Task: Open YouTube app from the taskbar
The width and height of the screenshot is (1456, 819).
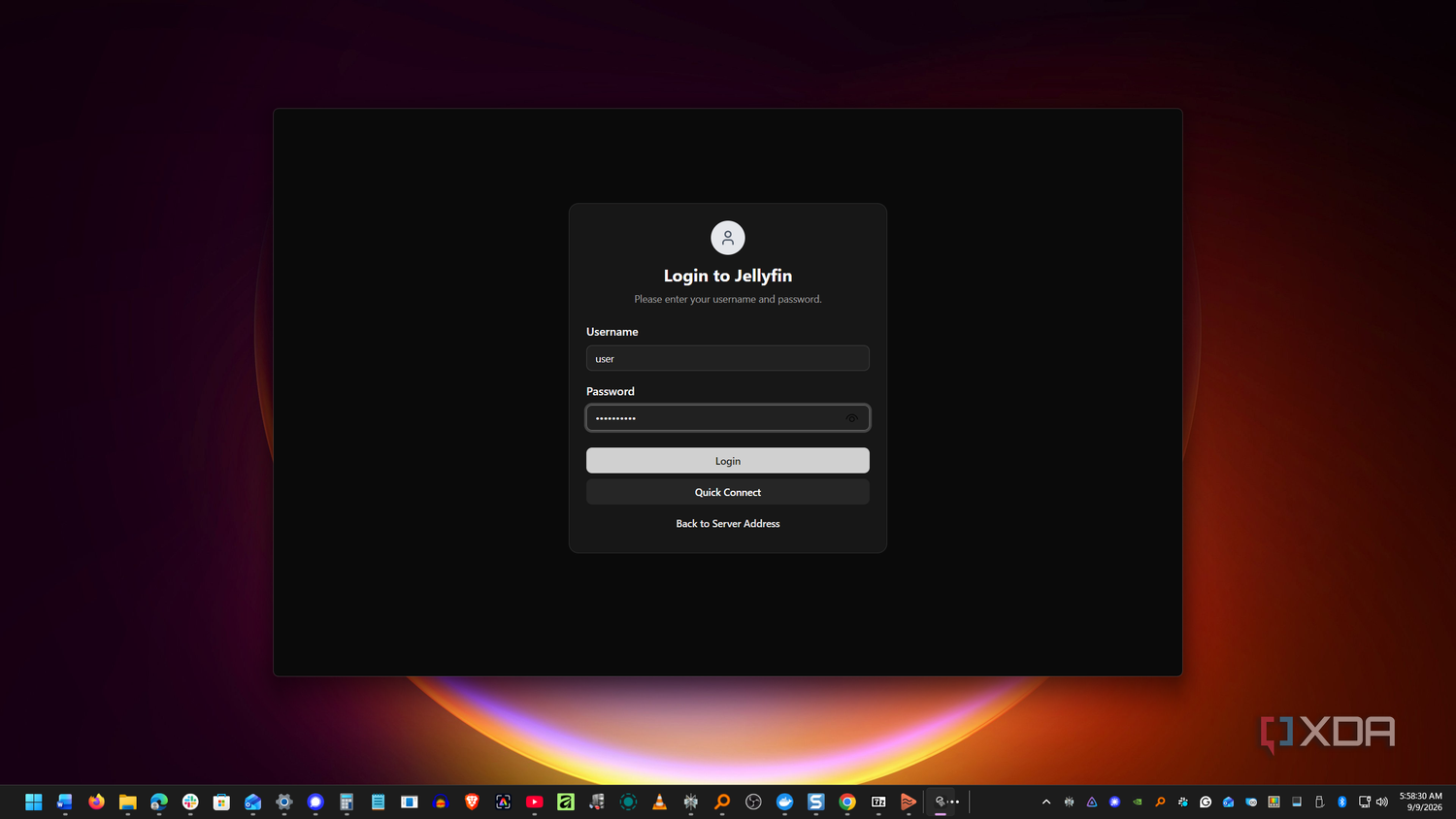Action: 535,802
